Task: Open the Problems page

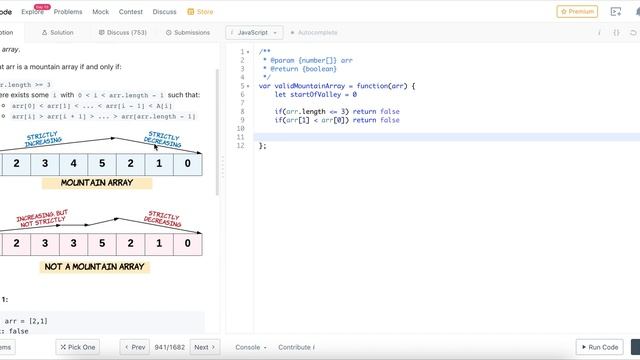Action: [x=68, y=12]
